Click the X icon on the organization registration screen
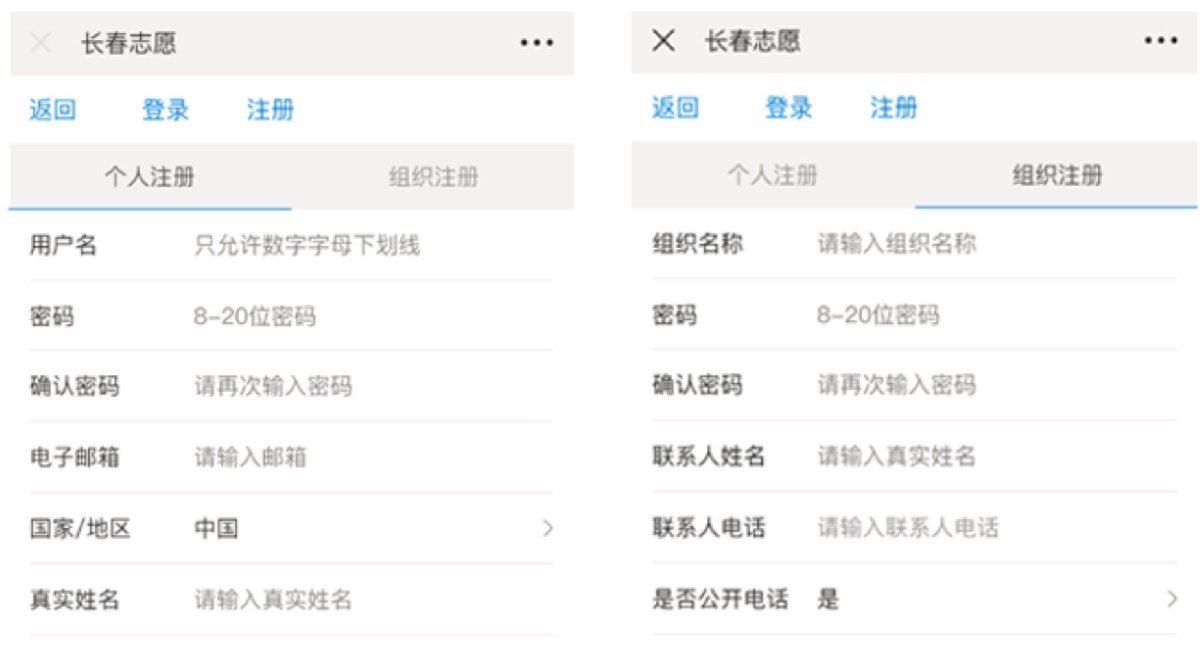 (663, 41)
